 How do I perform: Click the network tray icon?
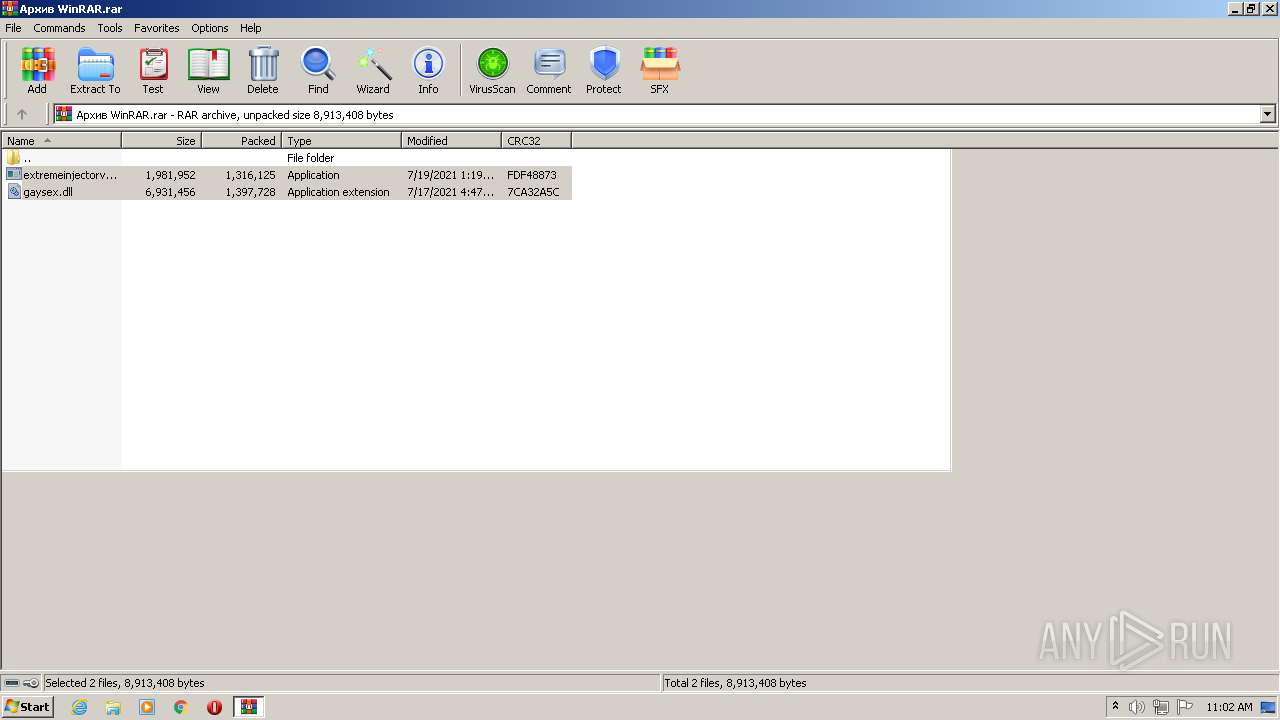click(x=1161, y=707)
